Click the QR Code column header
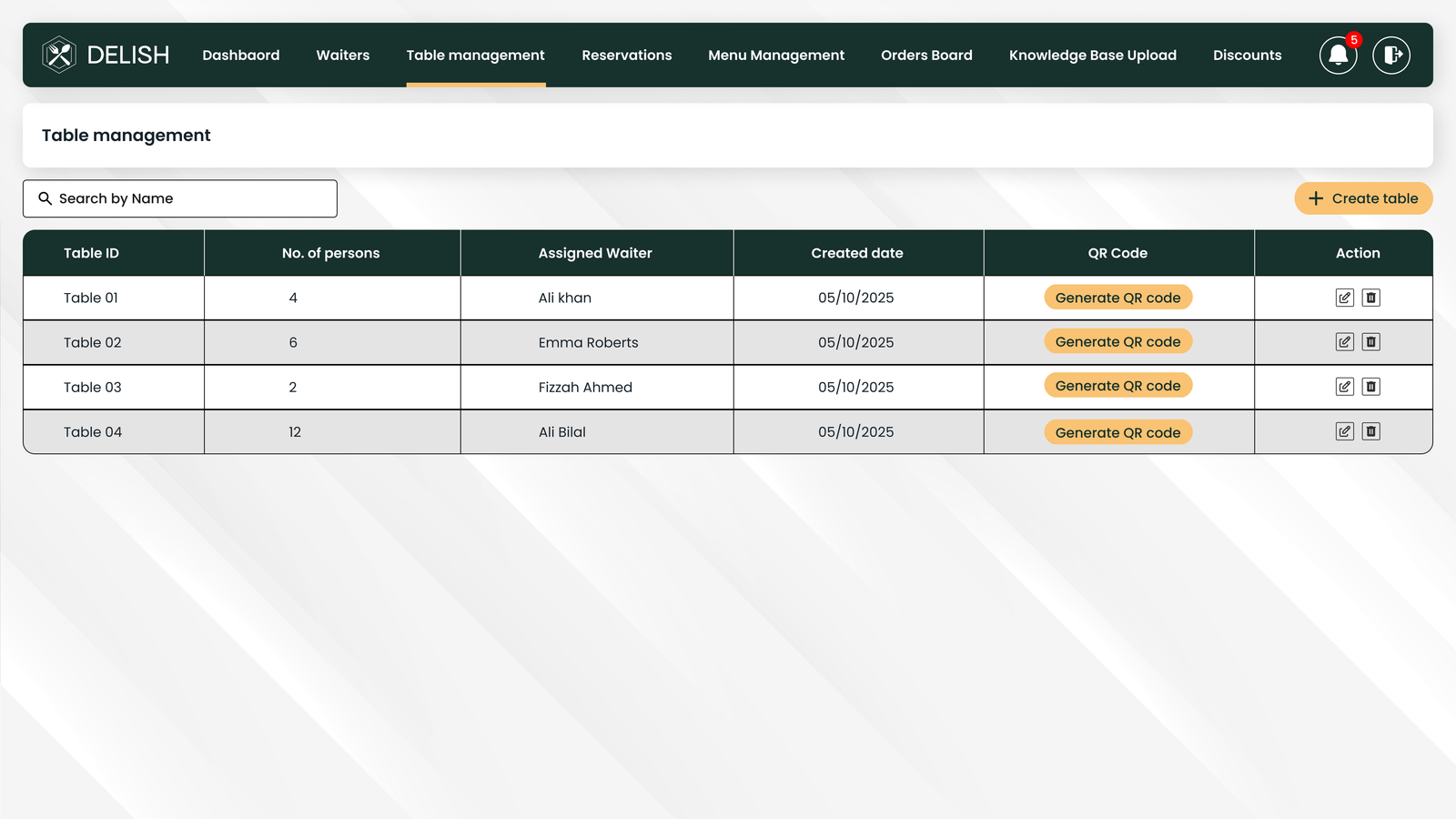This screenshot has width=1456, height=819. tap(1117, 253)
